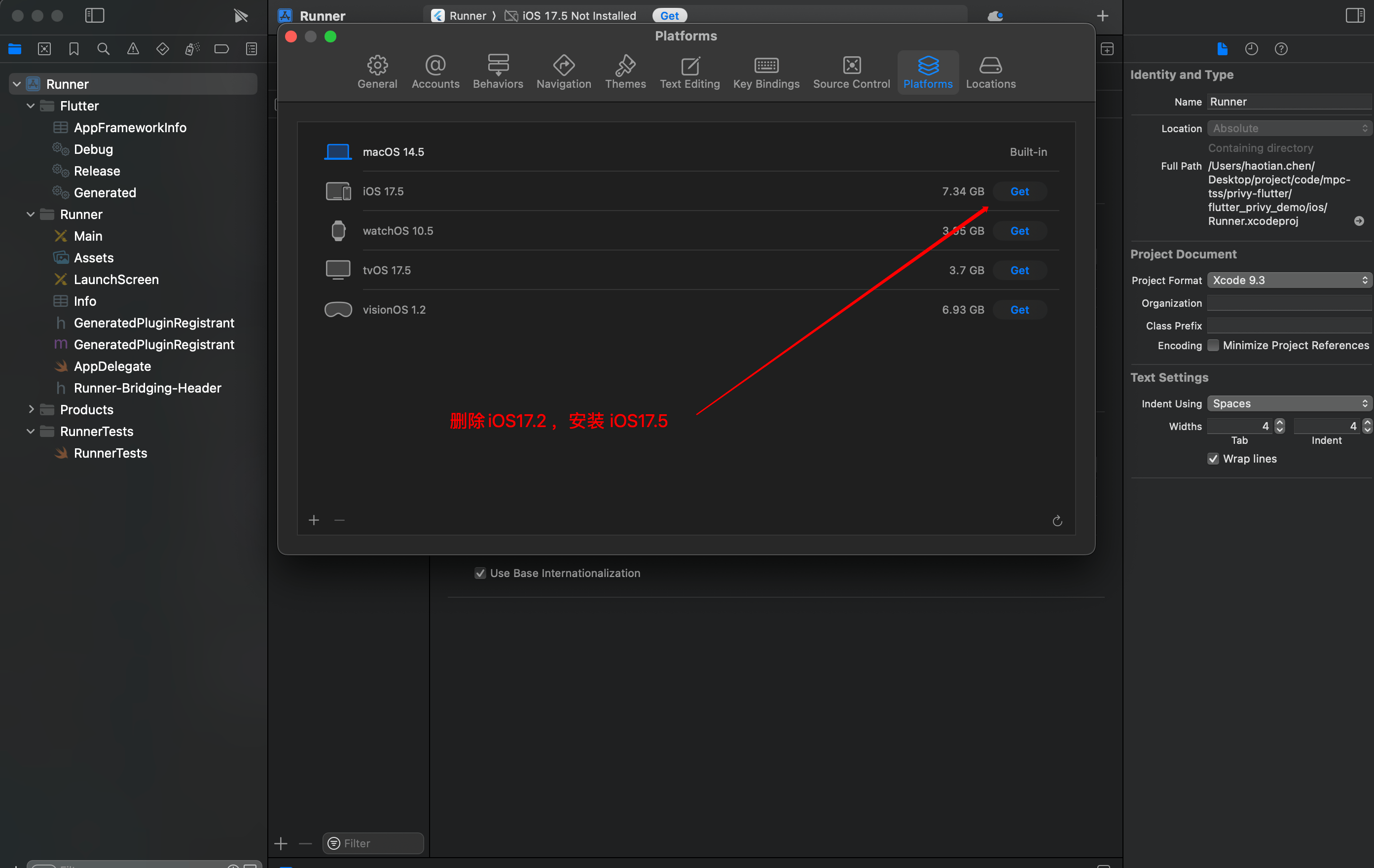Get the visionOS 1.2 platform
Image resolution: width=1374 pixels, height=868 pixels.
pyautogui.click(x=1020, y=310)
